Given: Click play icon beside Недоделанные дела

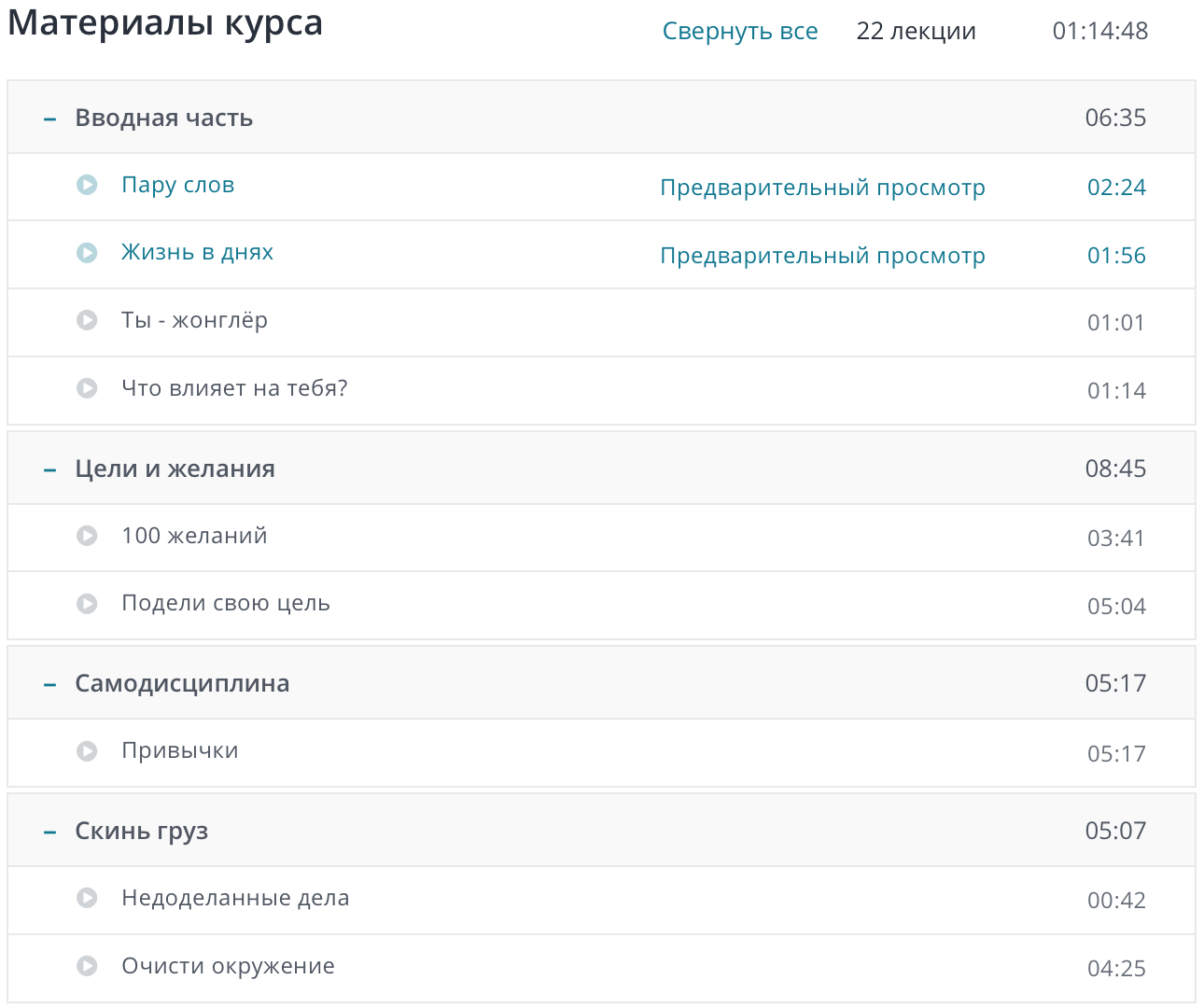Looking at the screenshot, I should coord(87,898).
